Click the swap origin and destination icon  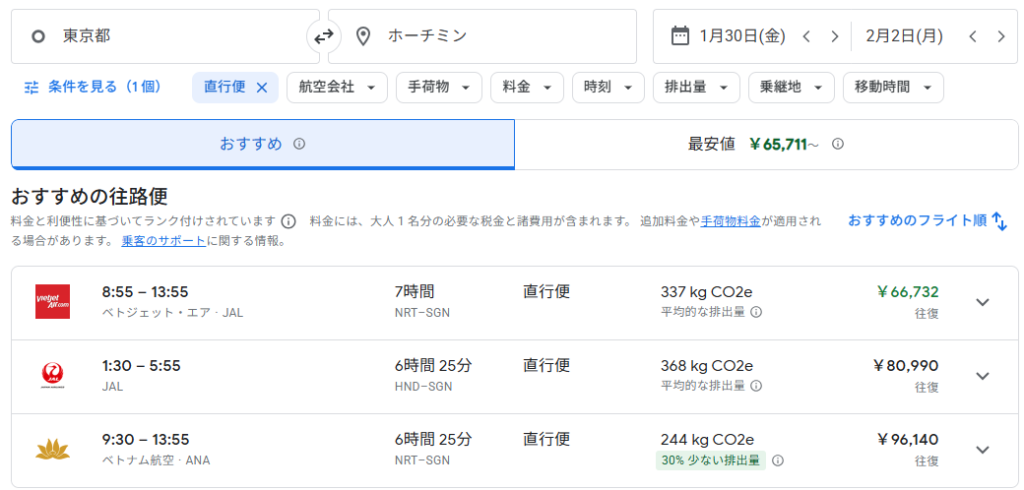(323, 37)
